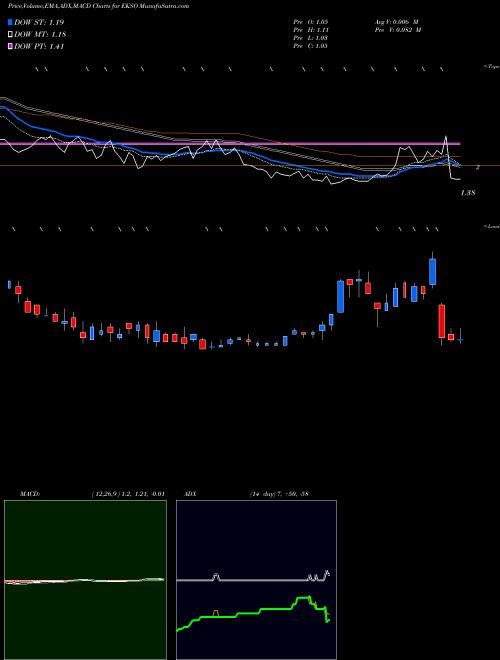500x660 pixels.
Task: Click the 'Avg V: 0.006 M' value
Action: point(397,21)
